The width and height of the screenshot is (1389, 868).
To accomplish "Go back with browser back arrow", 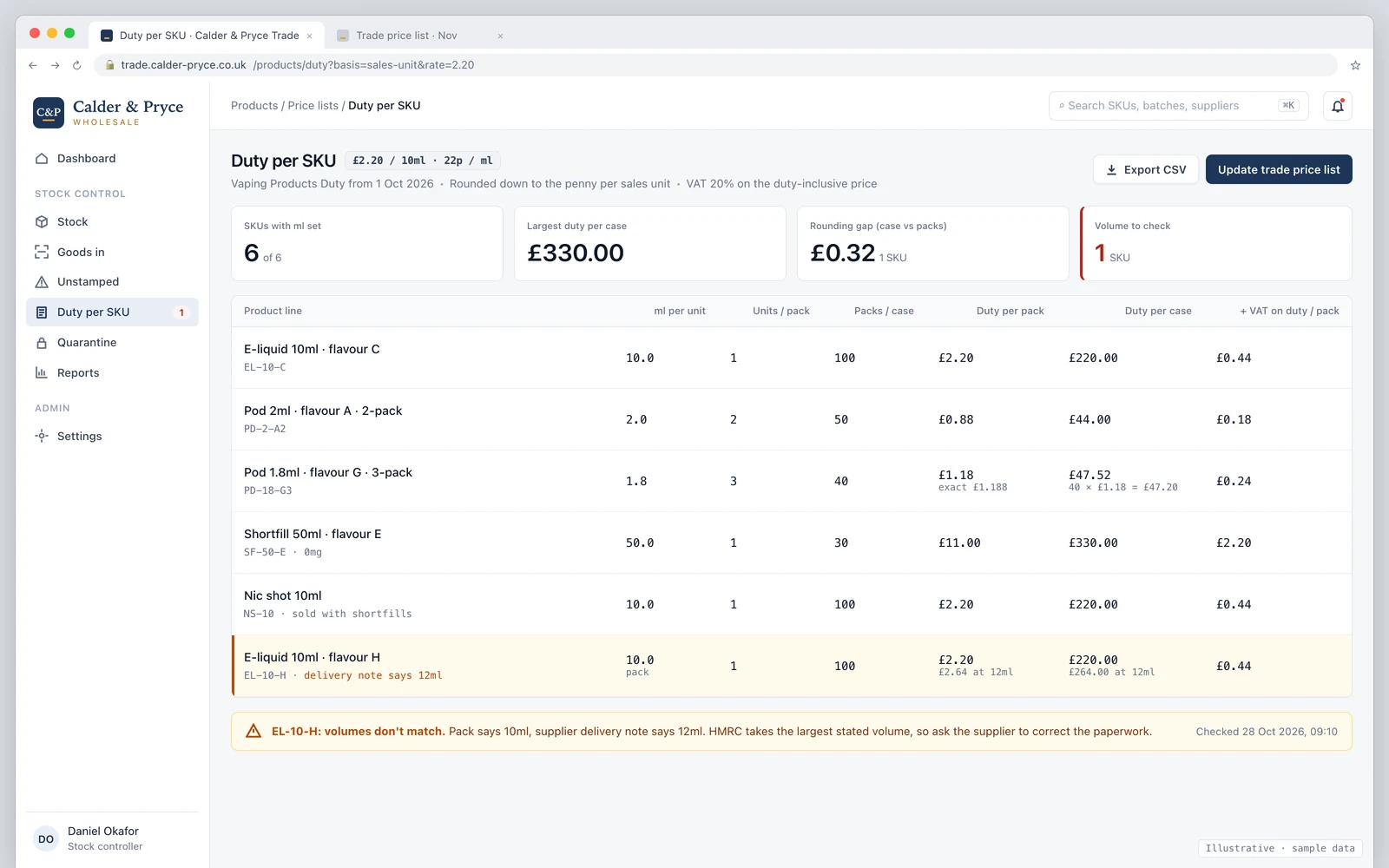I will click(x=33, y=65).
